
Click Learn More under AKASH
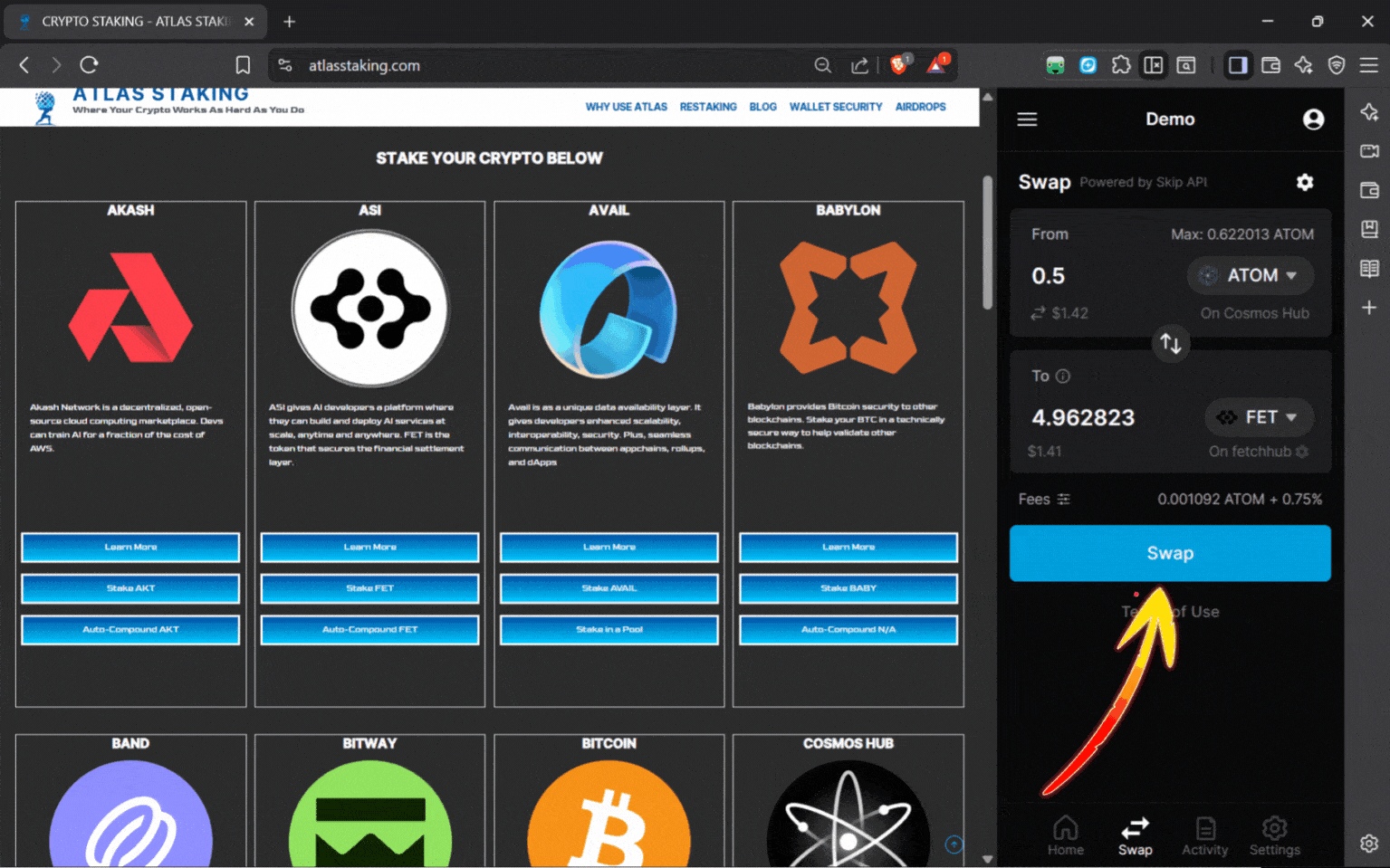coord(129,547)
